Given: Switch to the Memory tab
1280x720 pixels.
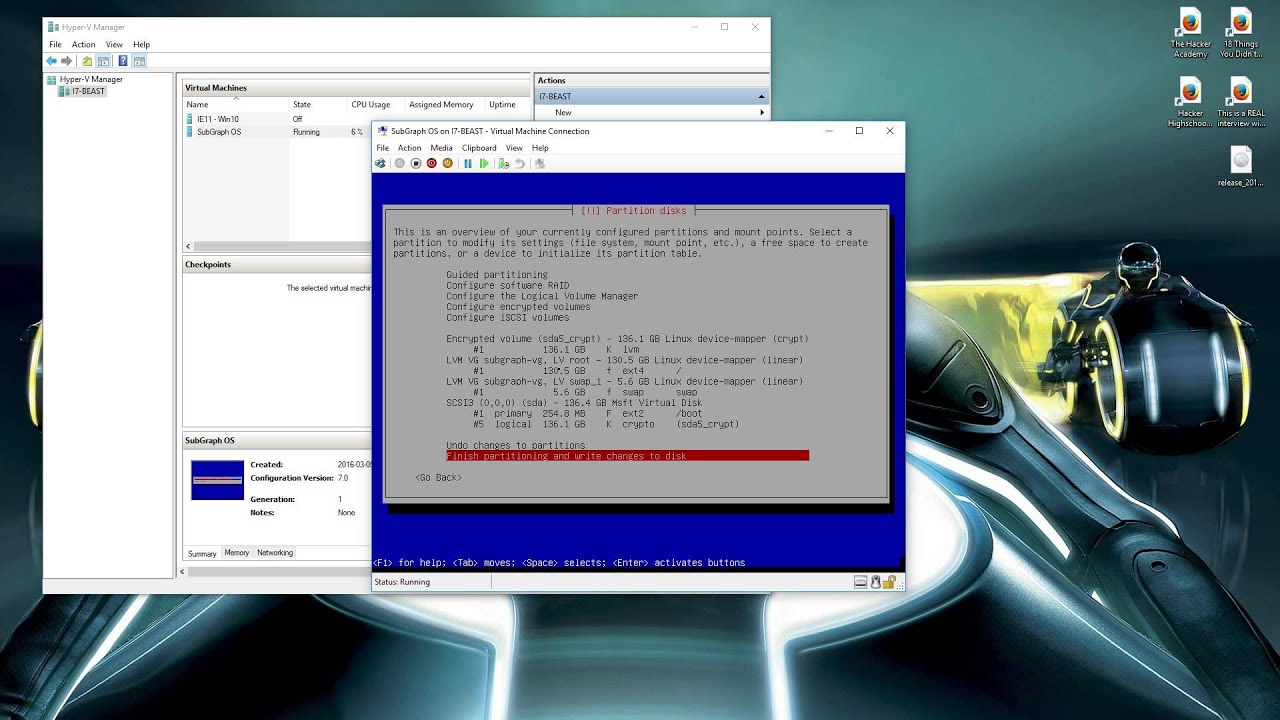Looking at the screenshot, I should pos(237,553).
